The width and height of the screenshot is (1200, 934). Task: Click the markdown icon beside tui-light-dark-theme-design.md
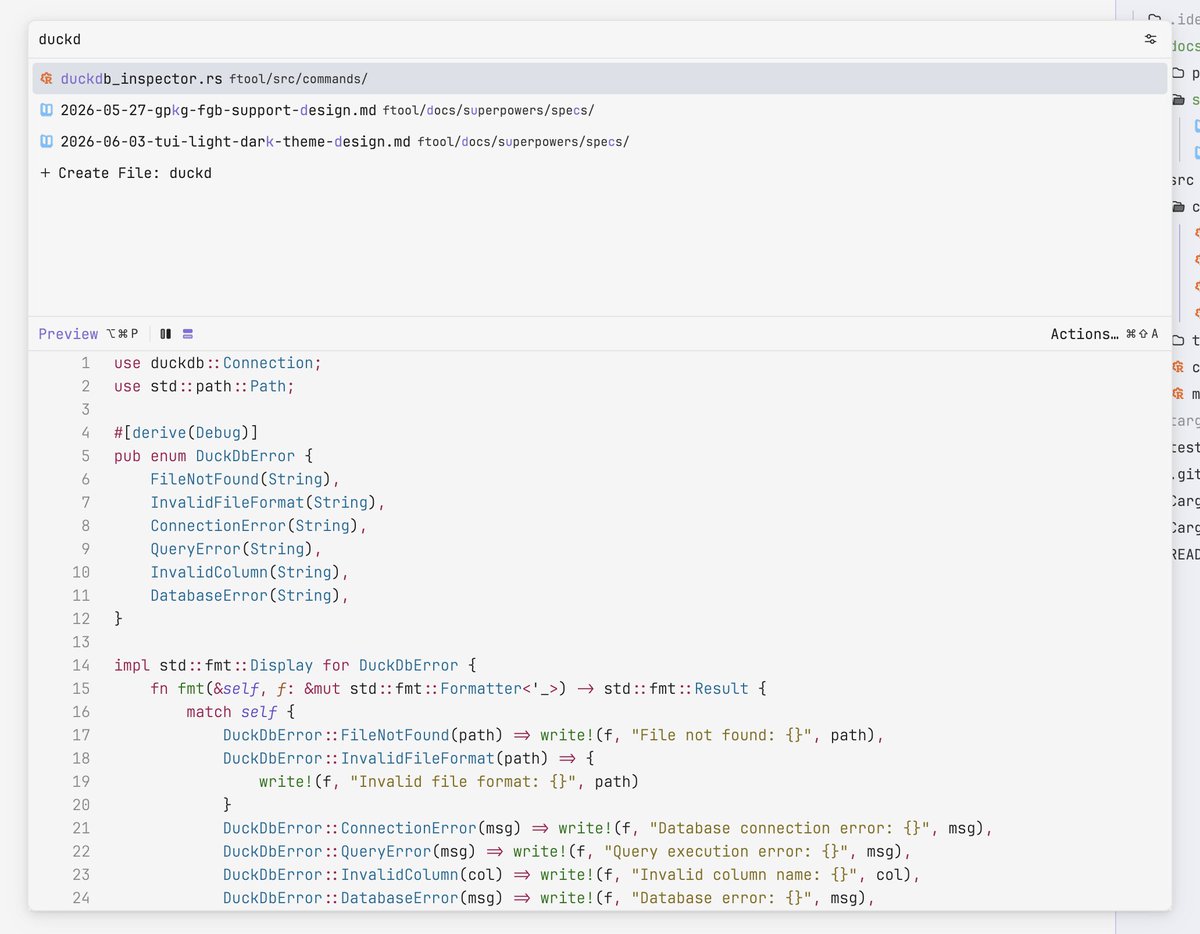[46, 141]
